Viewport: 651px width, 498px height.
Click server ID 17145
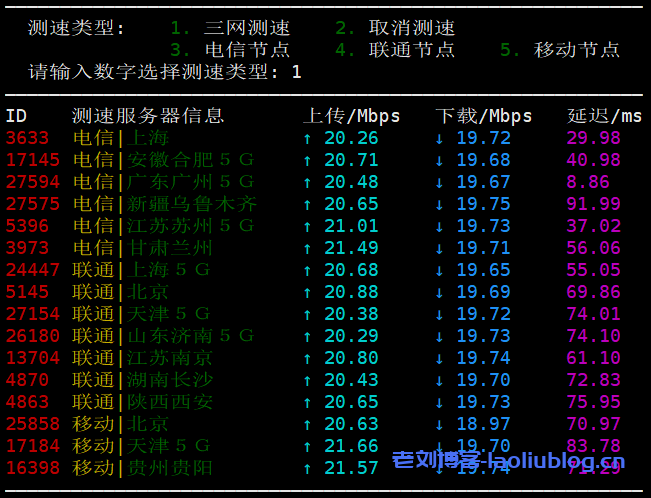pyautogui.click(x=33, y=160)
